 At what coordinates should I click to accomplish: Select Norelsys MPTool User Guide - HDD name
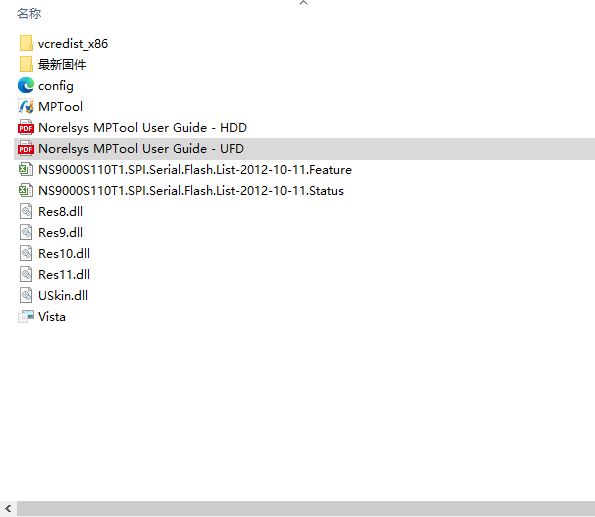point(142,128)
